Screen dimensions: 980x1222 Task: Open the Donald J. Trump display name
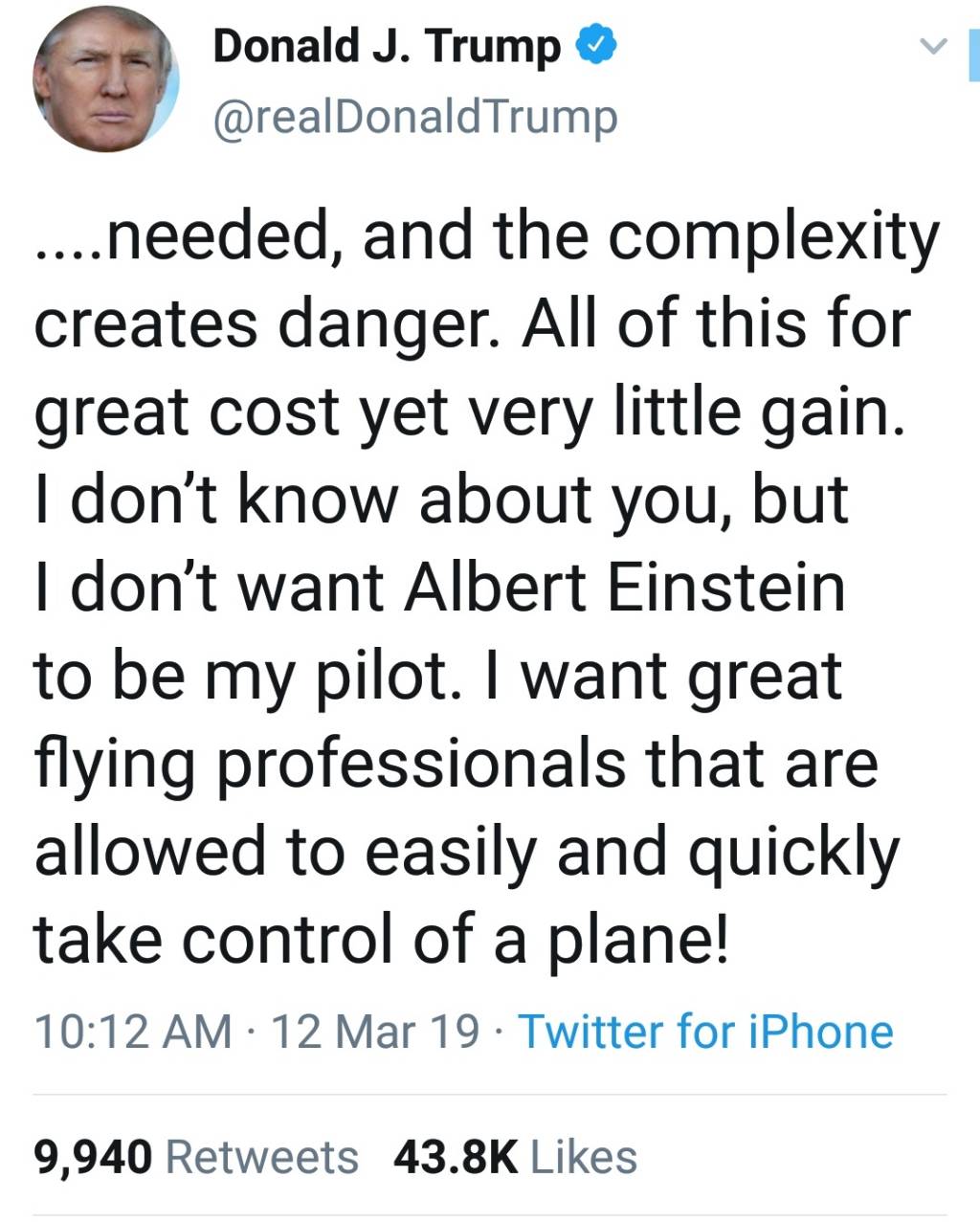[387, 46]
